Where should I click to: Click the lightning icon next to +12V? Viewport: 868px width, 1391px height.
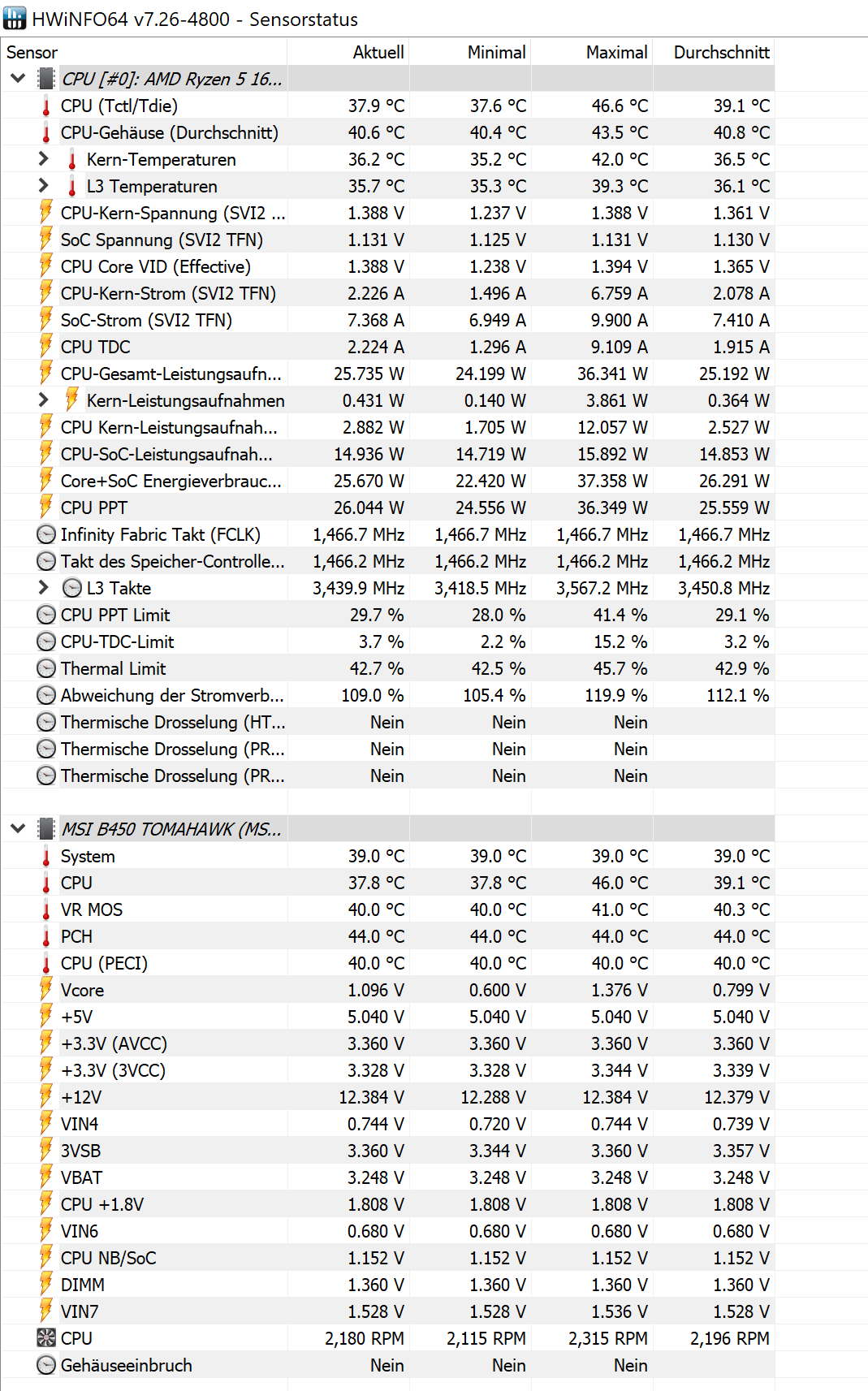pyautogui.click(x=46, y=1097)
